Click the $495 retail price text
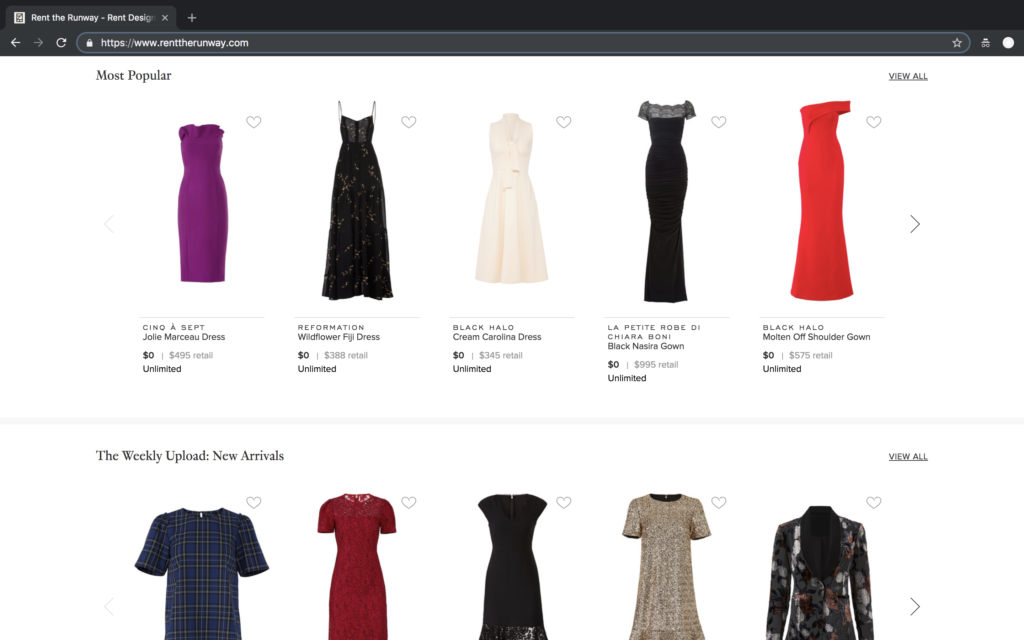The width and height of the screenshot is (1024, 640). (191, 355)
